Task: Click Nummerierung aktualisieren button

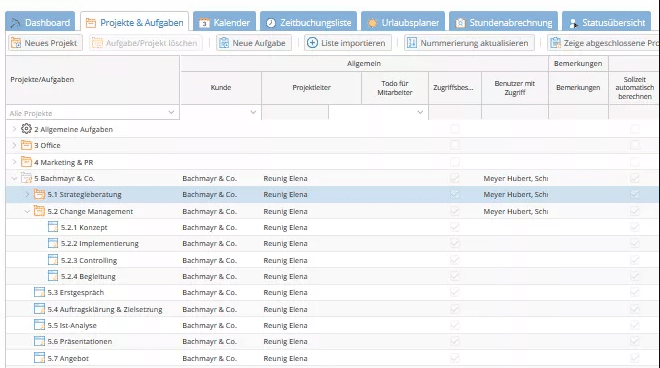Action: point(469,43)
